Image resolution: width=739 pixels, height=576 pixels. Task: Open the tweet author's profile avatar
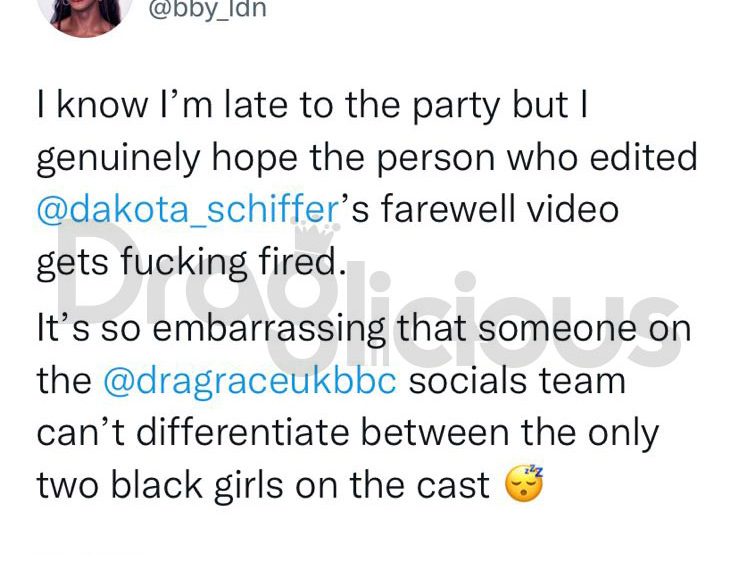[x=85, y=14]
